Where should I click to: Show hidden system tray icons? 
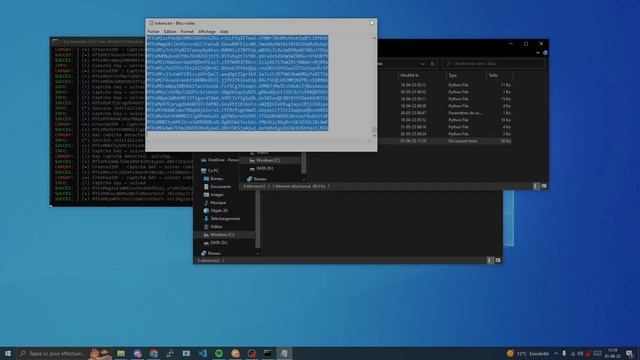click(x=556, y=353)
